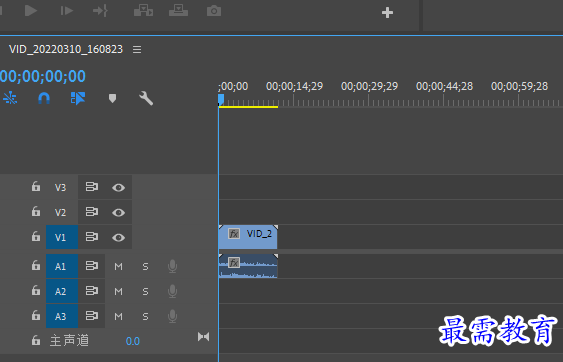563x362 pixels.
Task: Click the master track output icon
Action: (x=203, y=337)
